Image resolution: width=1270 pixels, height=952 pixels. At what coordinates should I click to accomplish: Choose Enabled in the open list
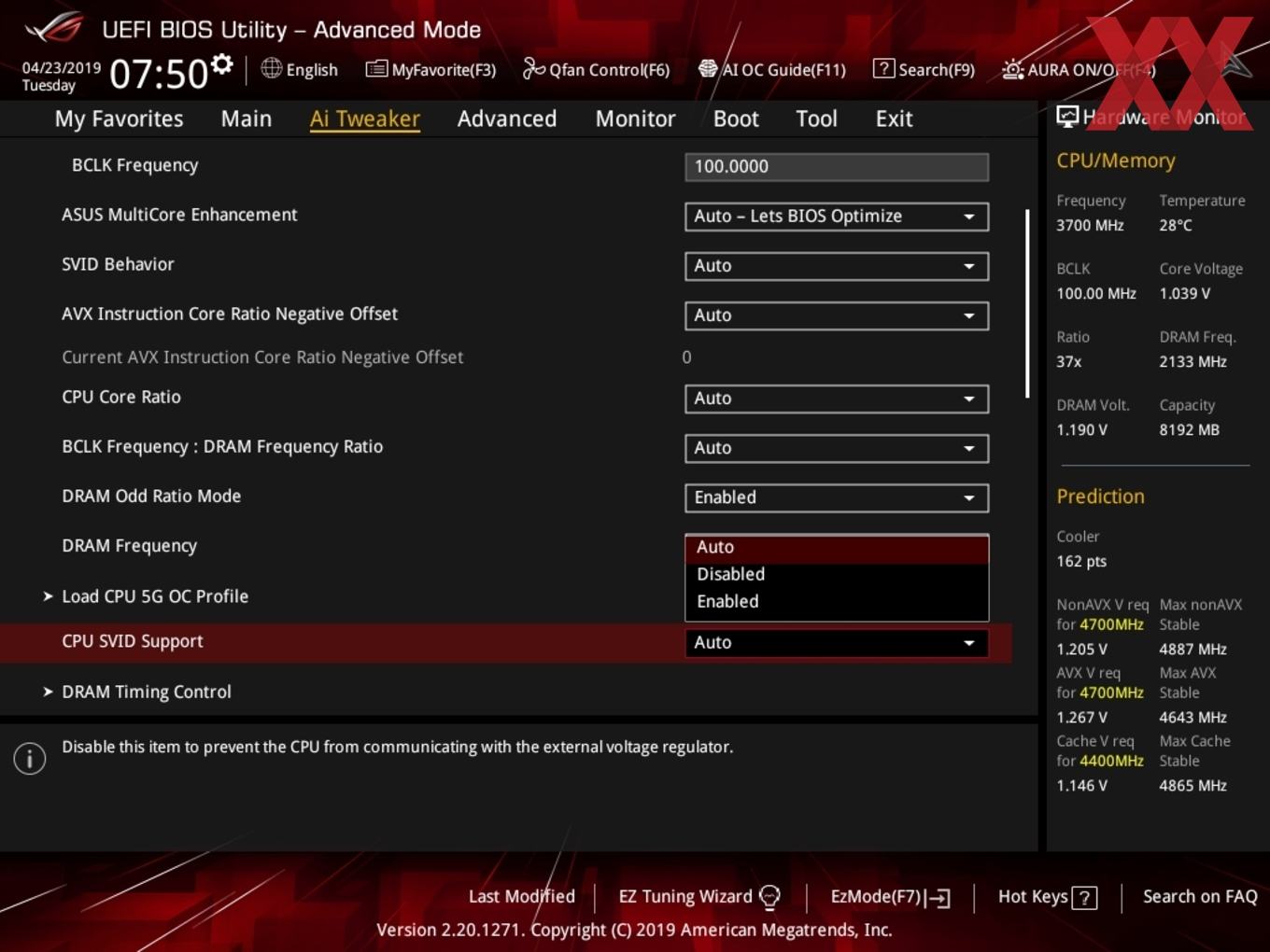pos(837,602)
